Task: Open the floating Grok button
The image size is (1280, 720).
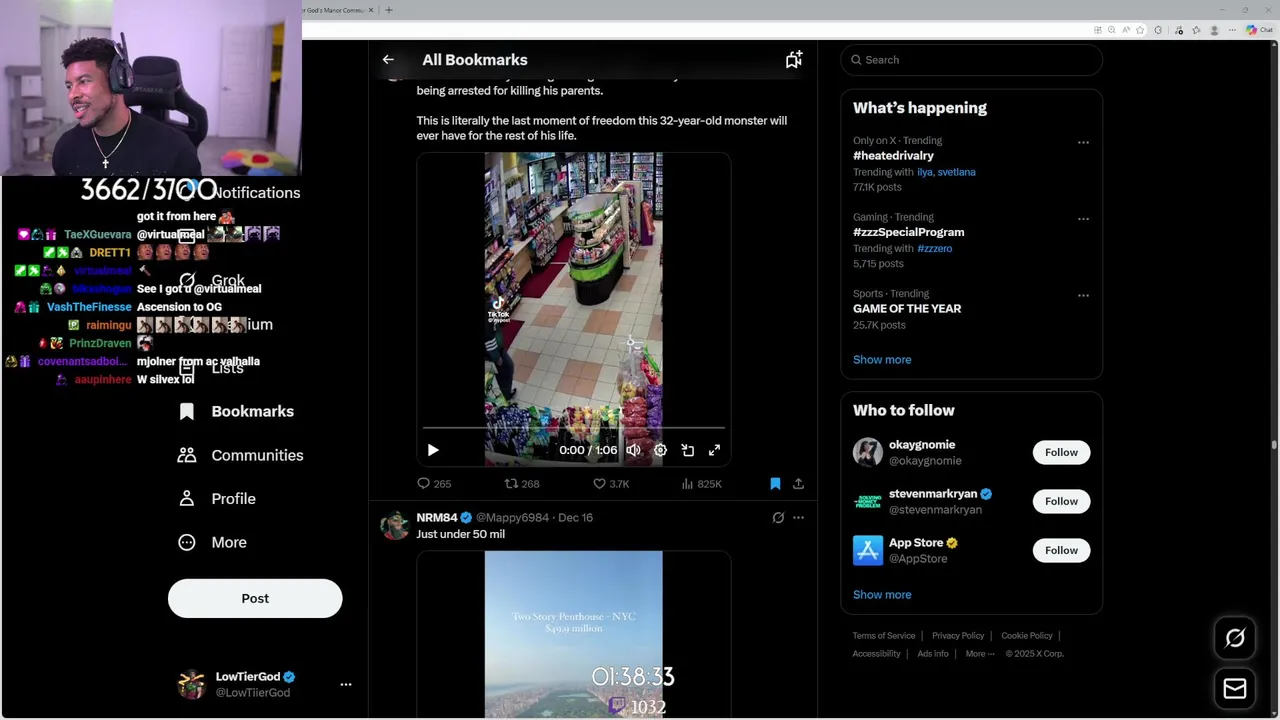Action: 1235,638
